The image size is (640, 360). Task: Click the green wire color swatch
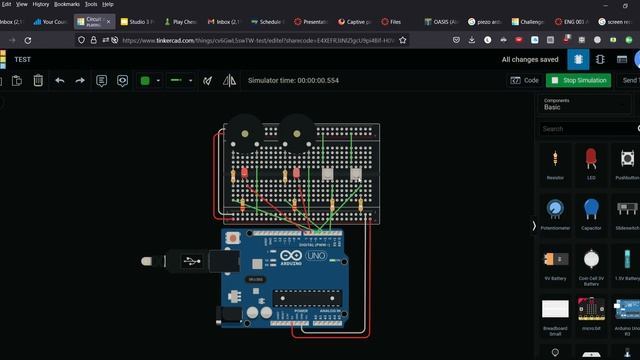pos(145,80)
